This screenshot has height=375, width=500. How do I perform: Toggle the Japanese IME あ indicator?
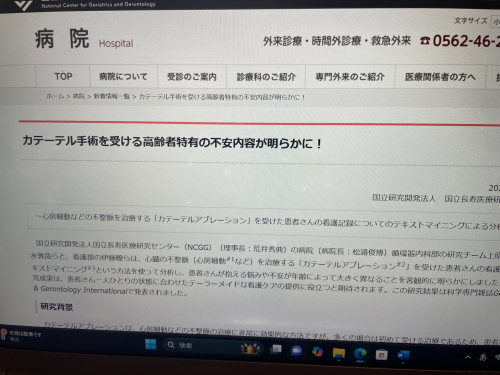click(483, 357)
